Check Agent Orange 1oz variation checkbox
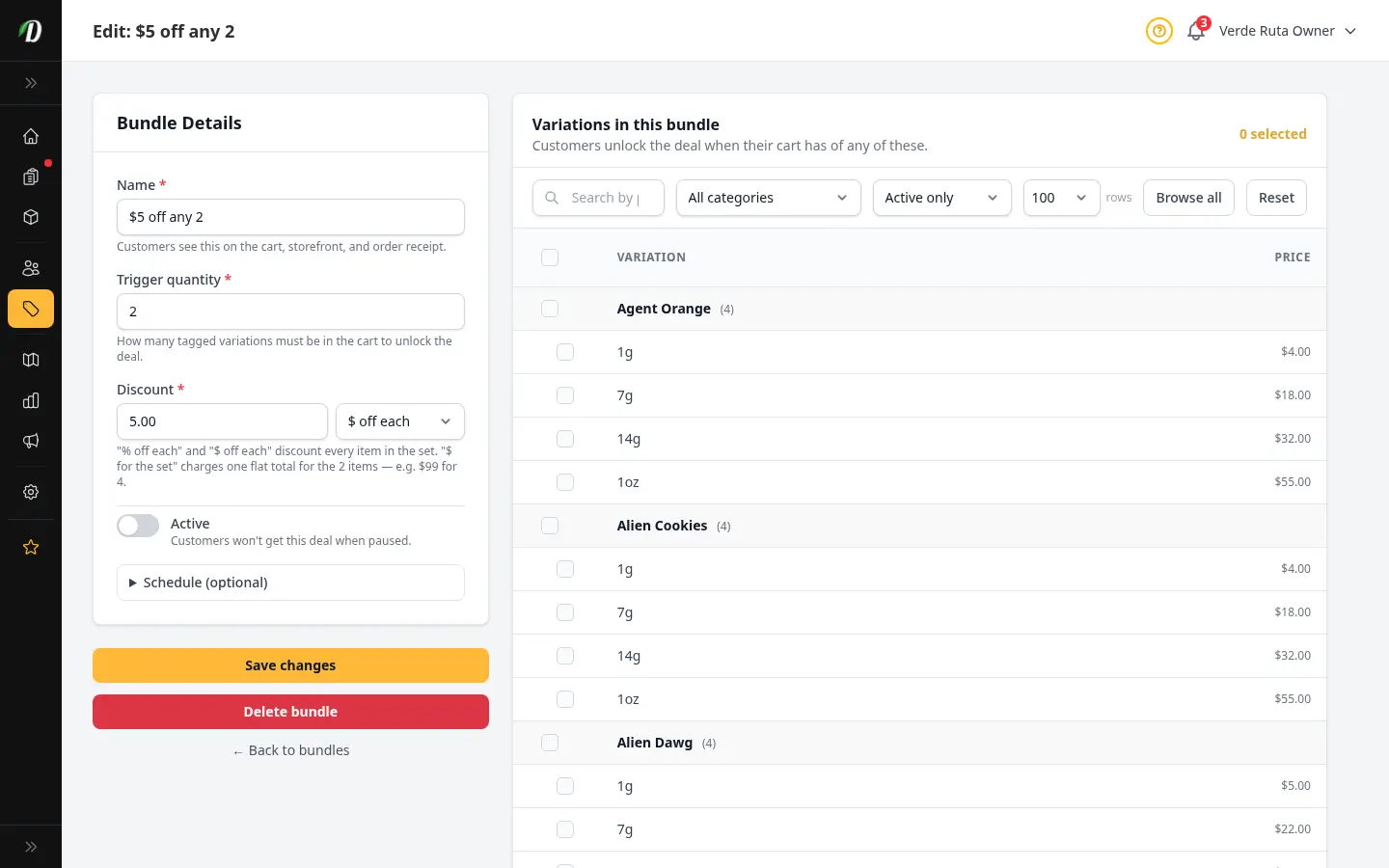1389x868 pixels. pyautogui.click(x=565, y=482)
